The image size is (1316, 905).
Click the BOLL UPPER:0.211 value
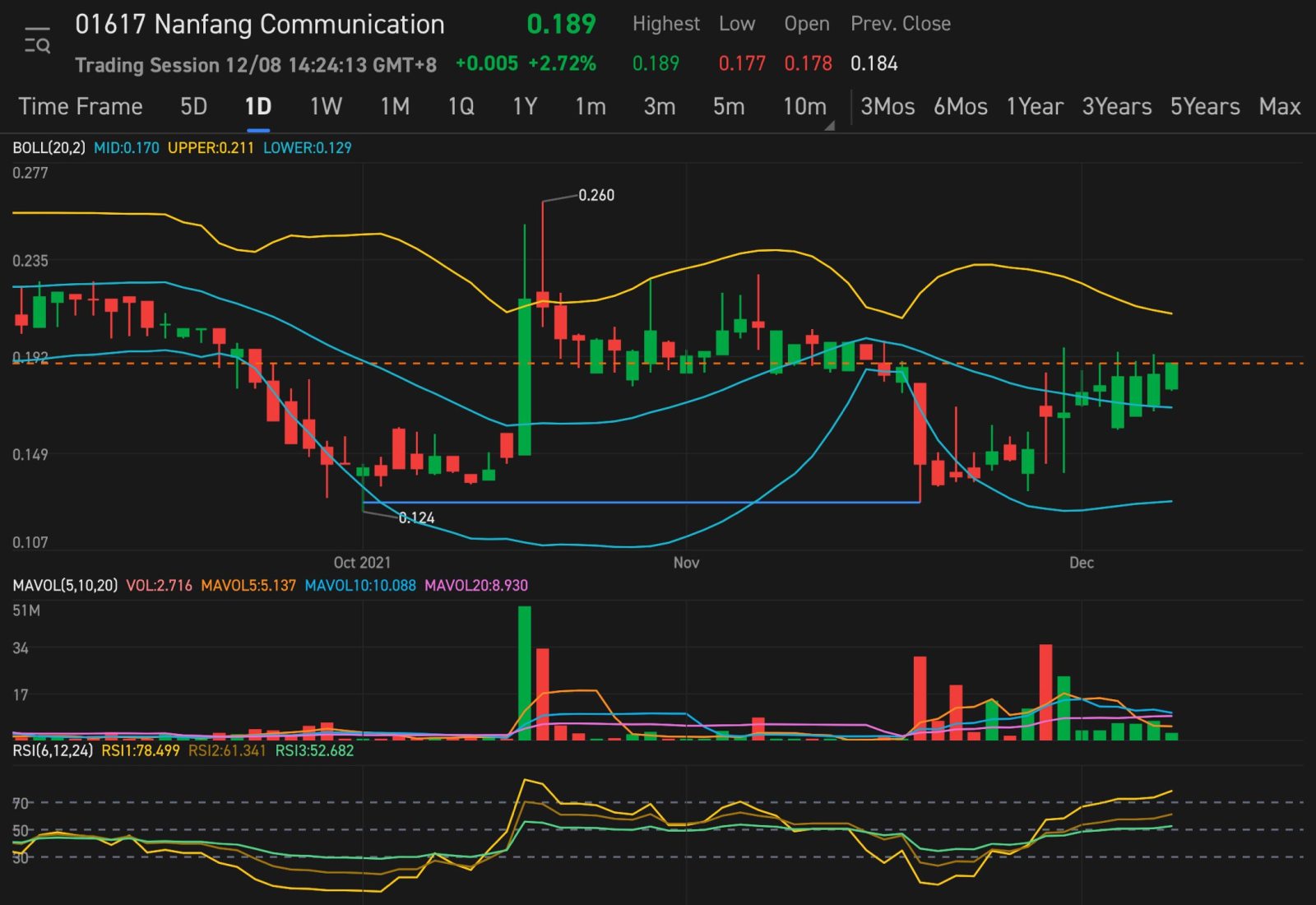pos(211,148)
